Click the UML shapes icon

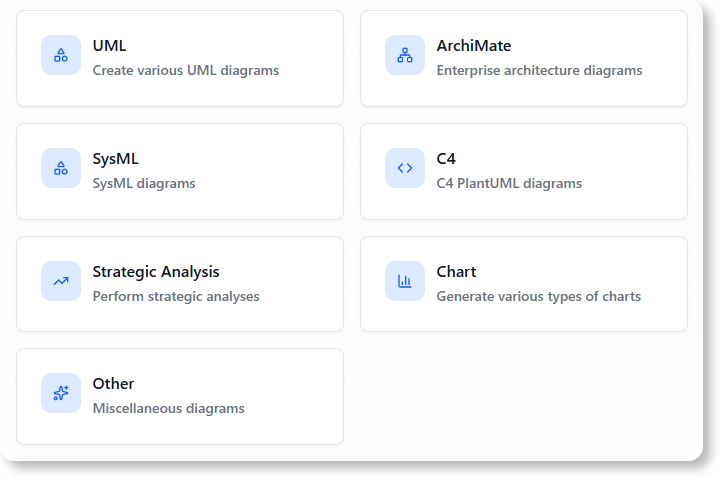(x=61, y=56)
